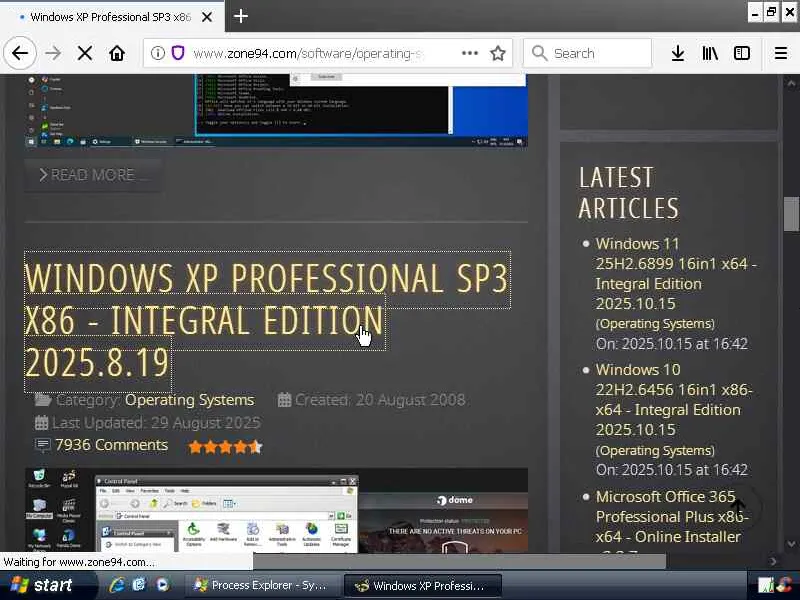
Task: Click the READ MORE button
Action: (92, 175)
